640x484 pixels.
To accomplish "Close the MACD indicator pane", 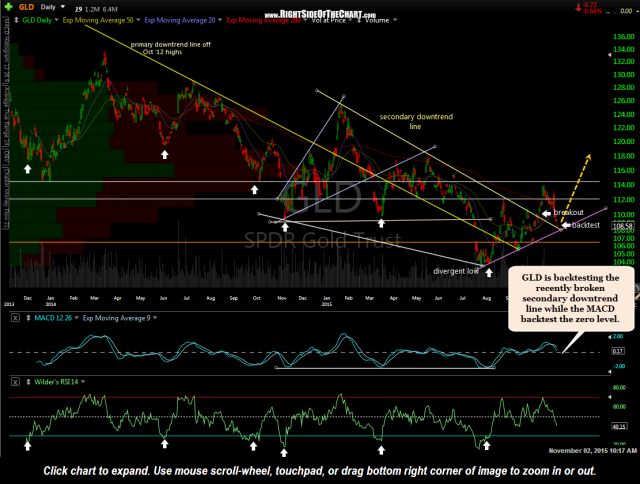I will [15, 318].
